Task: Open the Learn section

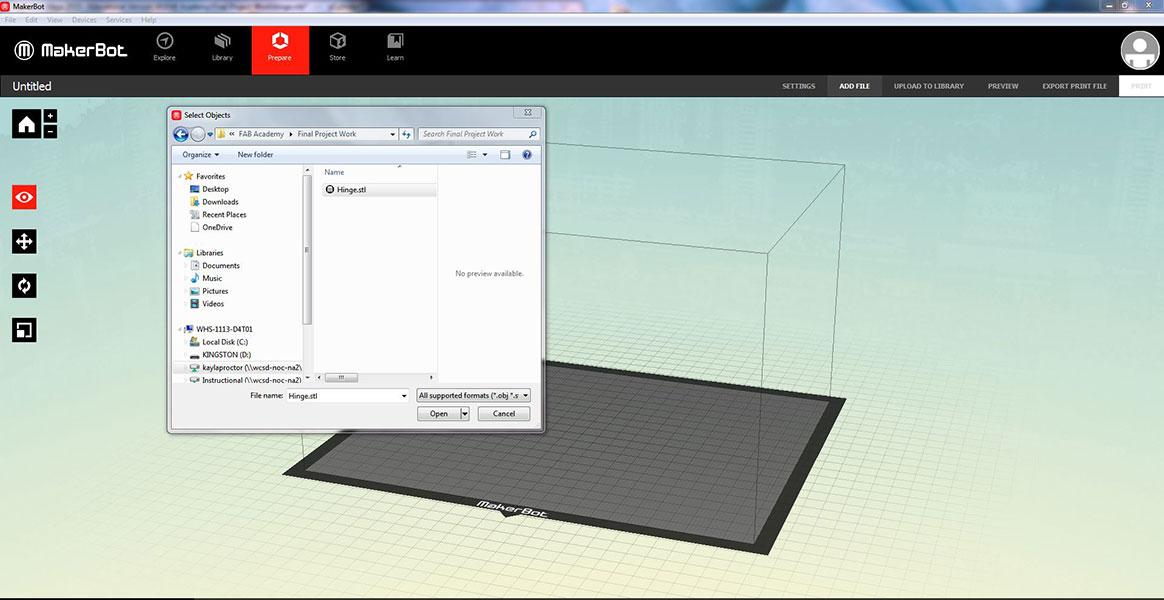Action: 395,48
